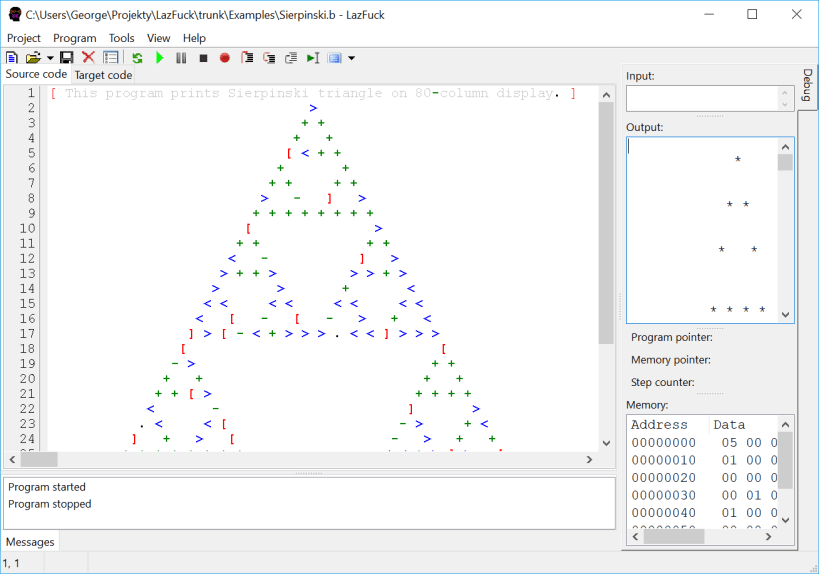Switch to the Target code tab

click(x=103, y=75)
